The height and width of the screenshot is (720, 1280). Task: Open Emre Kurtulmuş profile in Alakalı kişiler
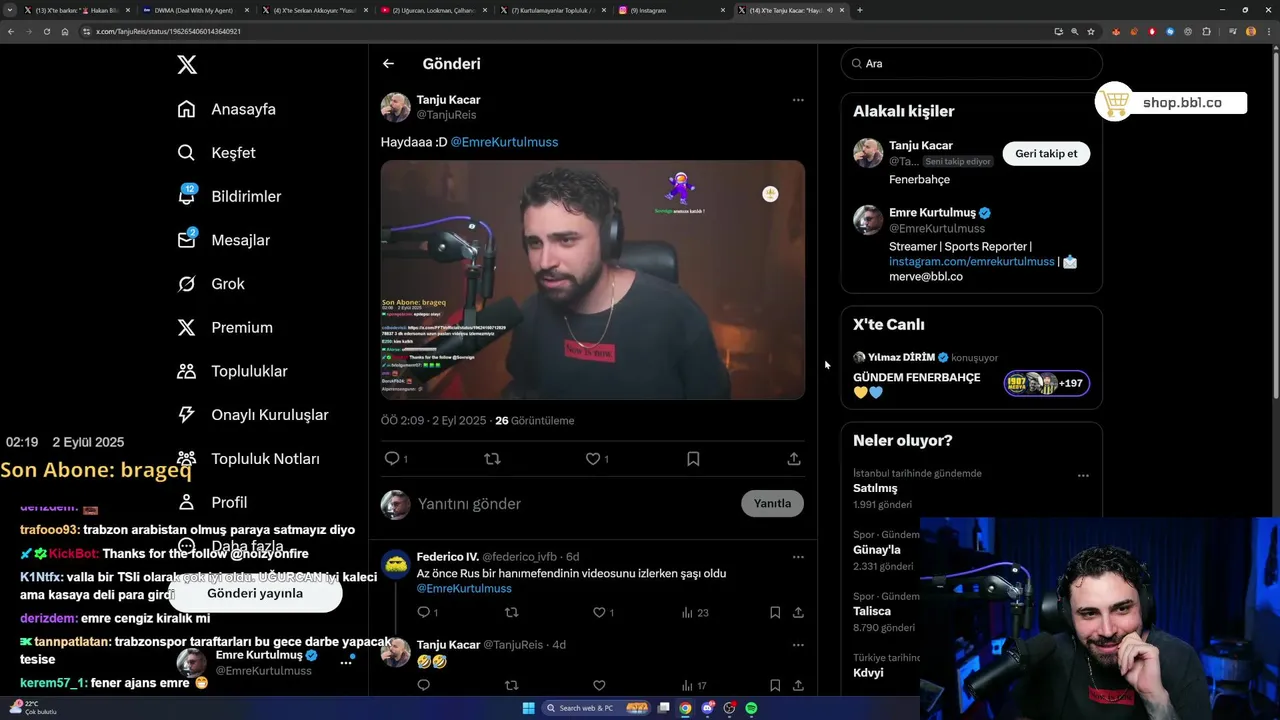931,213
